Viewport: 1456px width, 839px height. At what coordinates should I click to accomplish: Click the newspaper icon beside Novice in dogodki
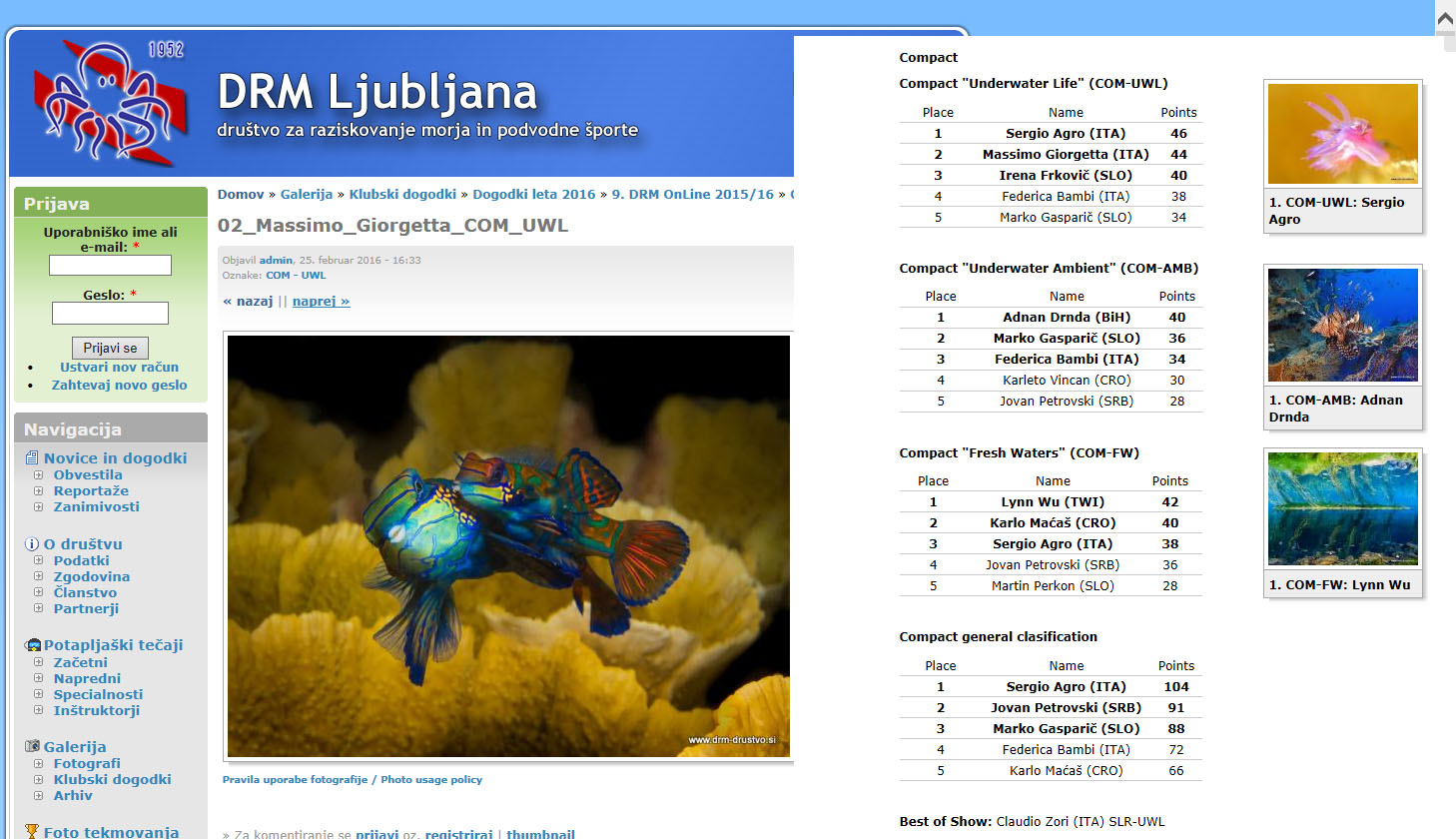(x=32, y=458)
